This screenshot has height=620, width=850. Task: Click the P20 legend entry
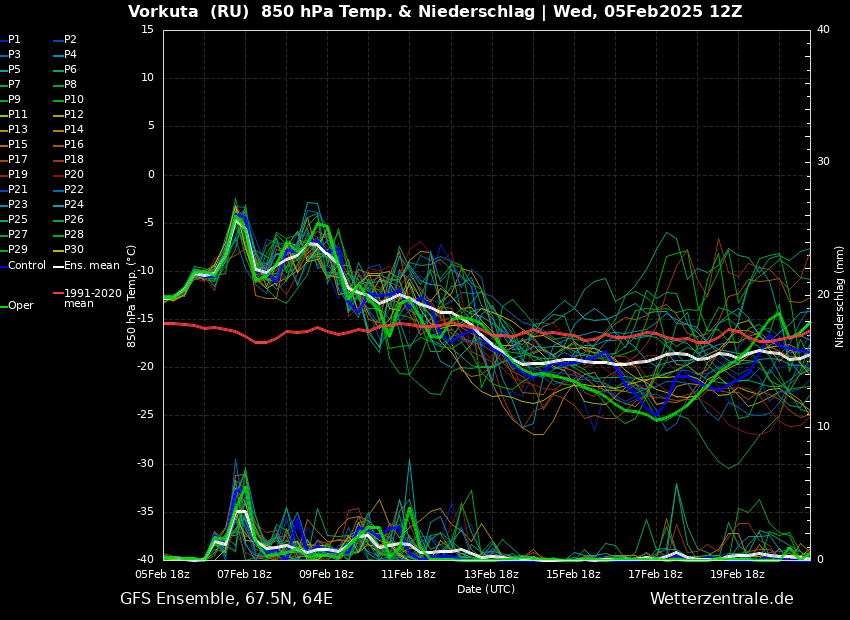tap(74, 175)
